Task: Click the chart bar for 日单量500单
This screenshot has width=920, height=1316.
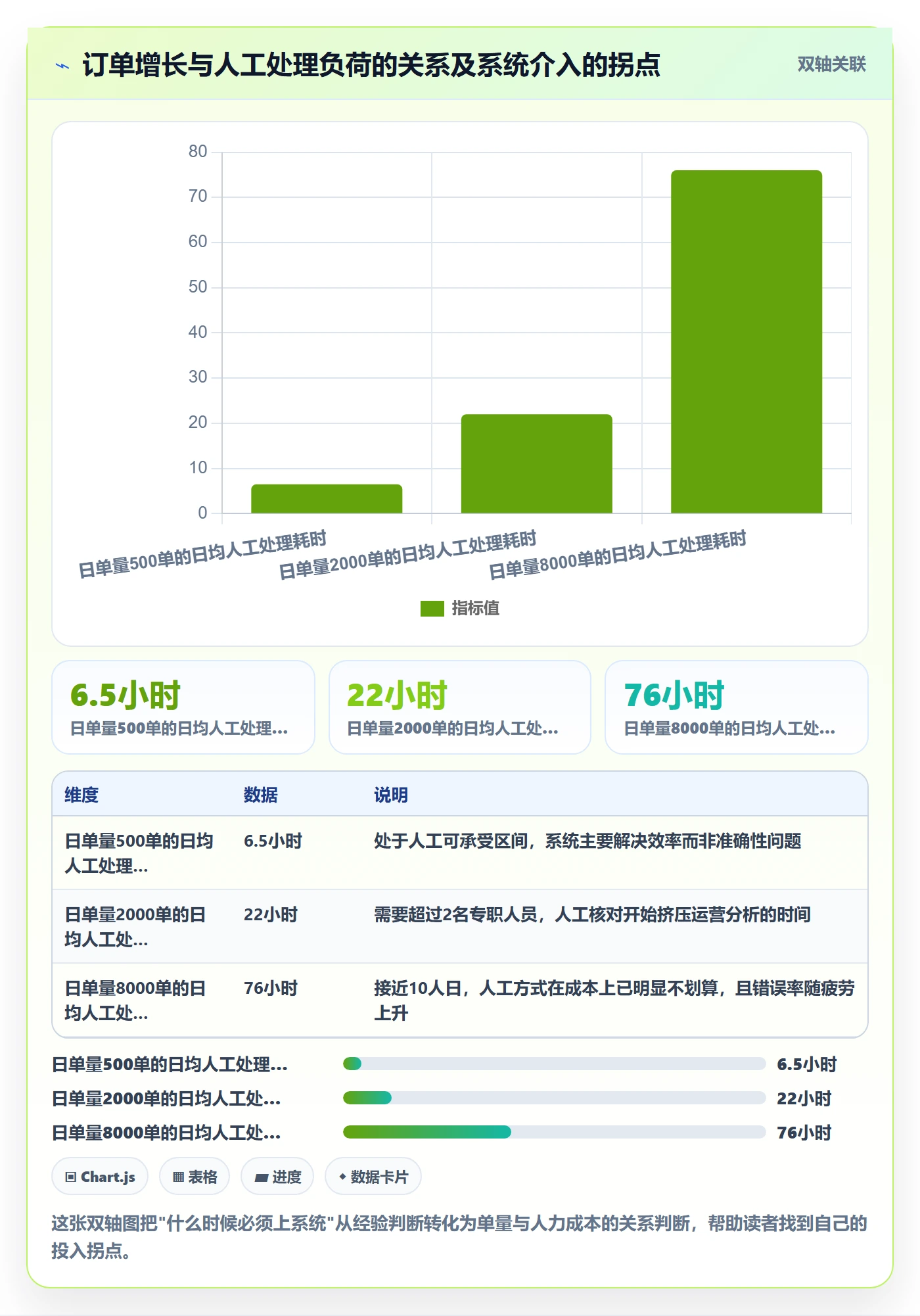Action: 327,499
